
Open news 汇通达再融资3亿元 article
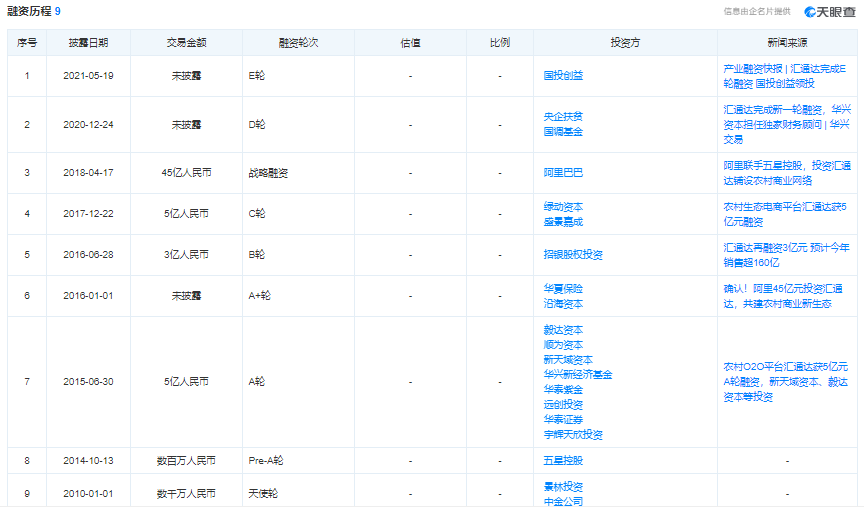point(786,255)
